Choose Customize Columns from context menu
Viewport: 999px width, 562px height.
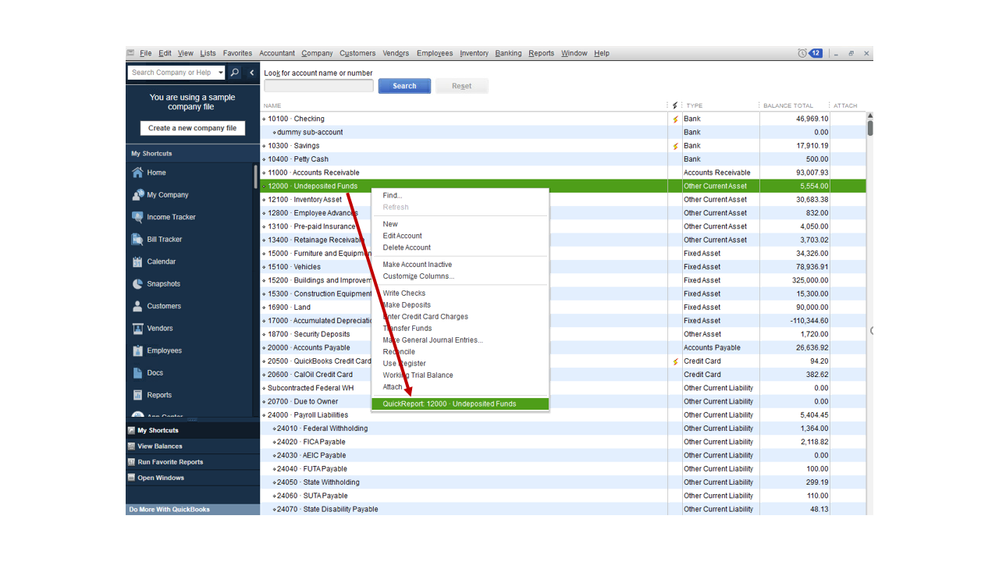pos(418,277)
